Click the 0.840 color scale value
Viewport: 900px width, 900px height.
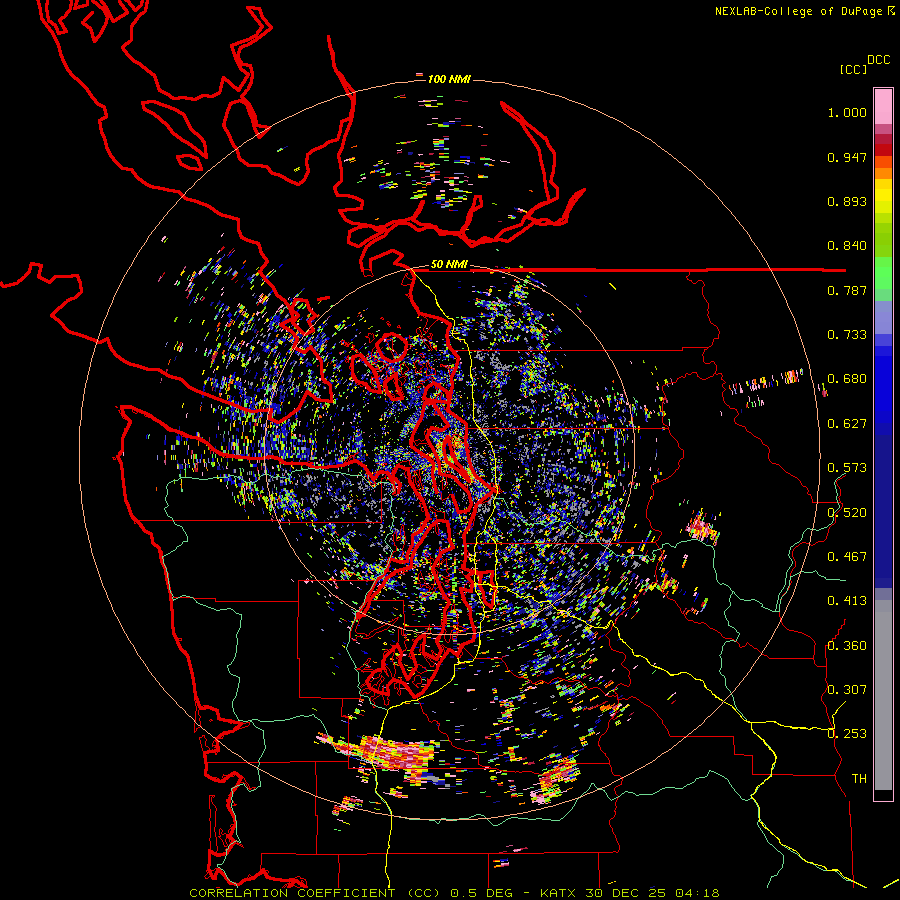[847, 246]
